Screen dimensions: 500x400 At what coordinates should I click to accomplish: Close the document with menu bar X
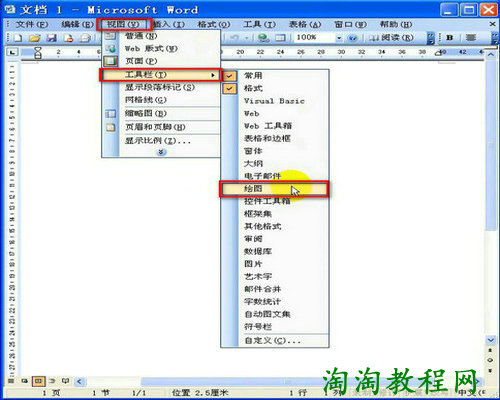pos(492,24)
